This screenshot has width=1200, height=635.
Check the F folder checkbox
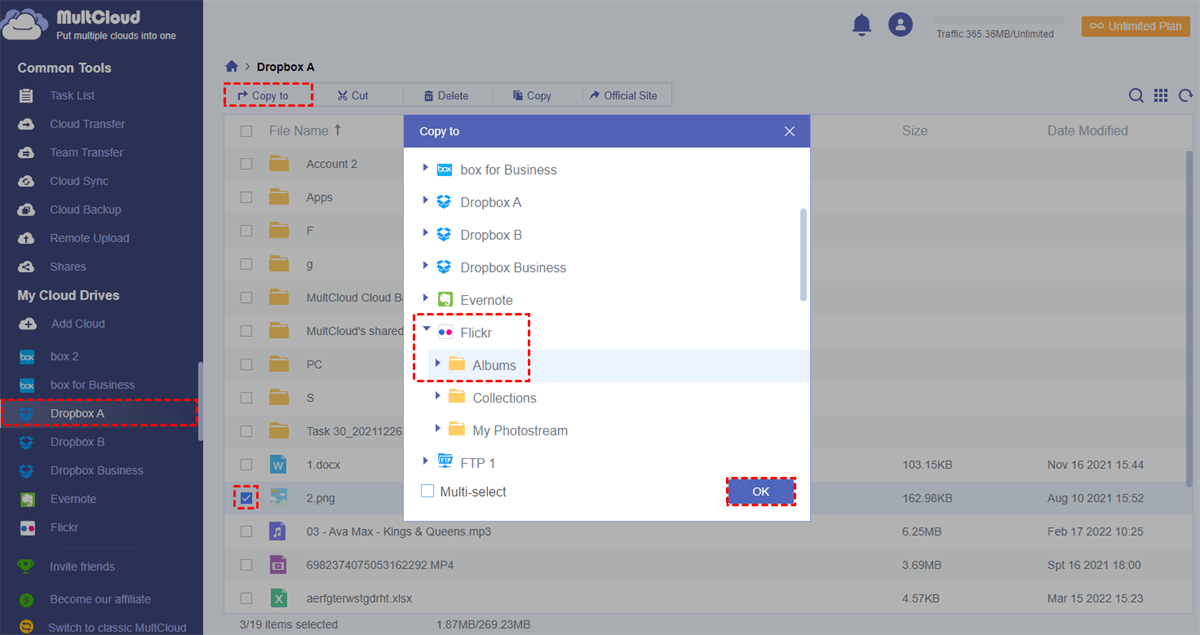click(x=246, y=231)
